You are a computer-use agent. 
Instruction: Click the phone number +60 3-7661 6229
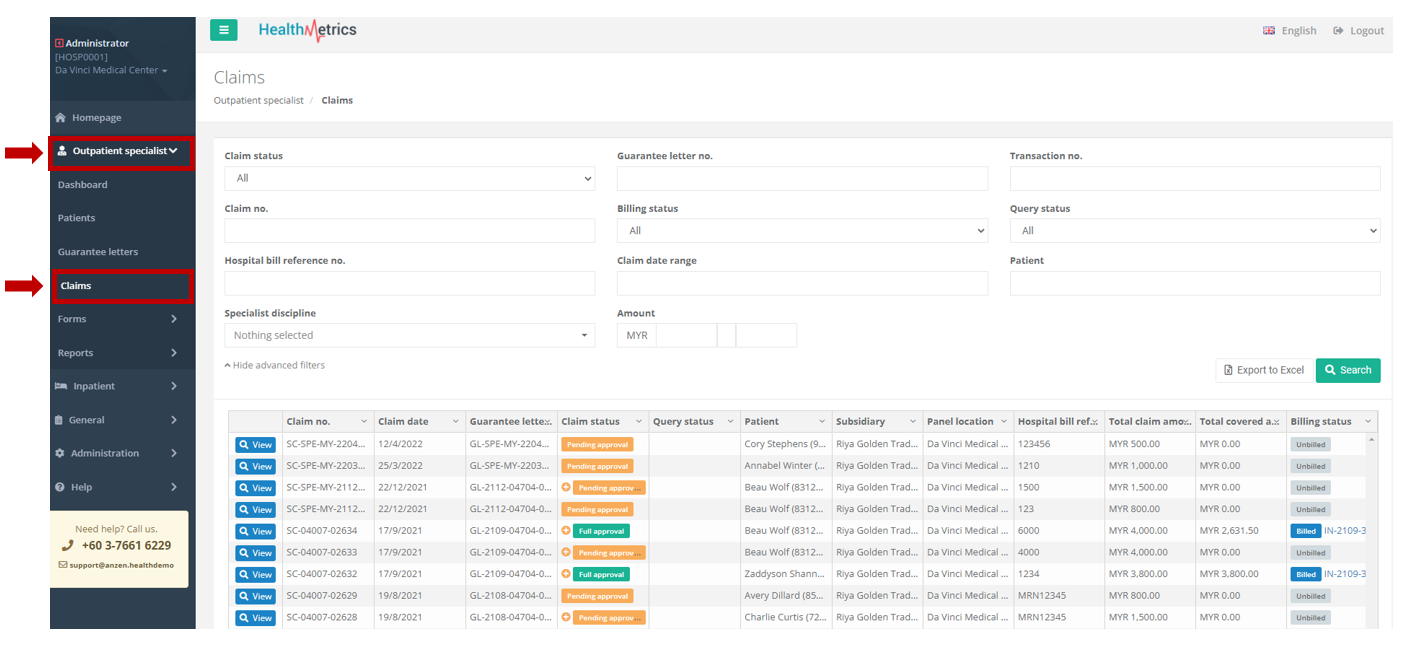125,546
